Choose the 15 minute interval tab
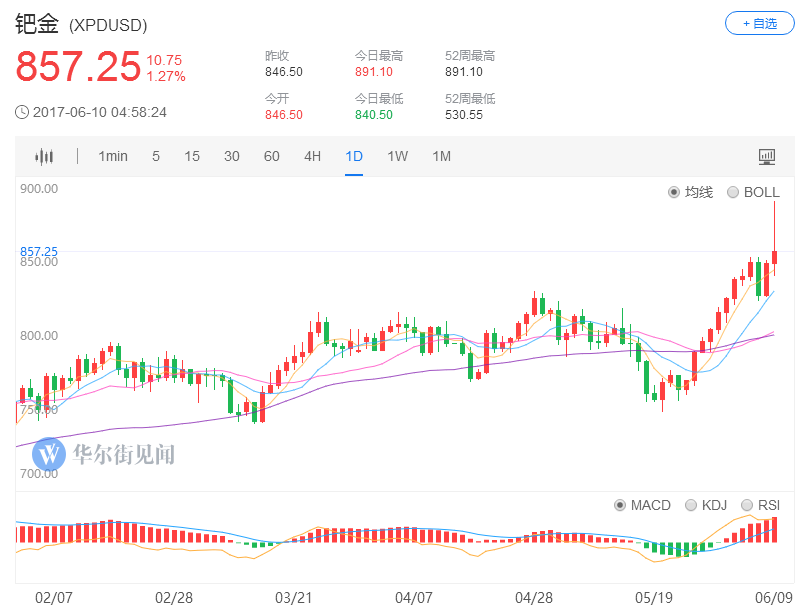Viewport: 807px width, 615px height. click(192, 156)
